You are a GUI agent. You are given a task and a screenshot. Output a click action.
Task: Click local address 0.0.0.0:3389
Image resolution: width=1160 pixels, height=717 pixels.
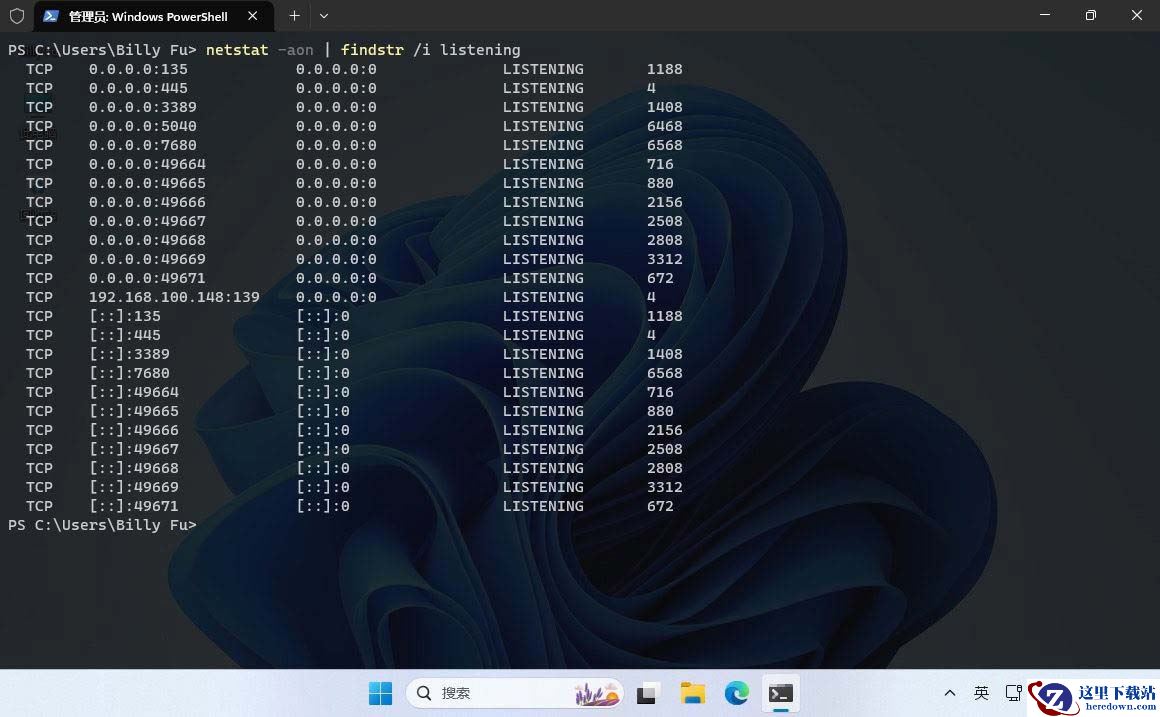pyautogui.click(x=143, y=107)
